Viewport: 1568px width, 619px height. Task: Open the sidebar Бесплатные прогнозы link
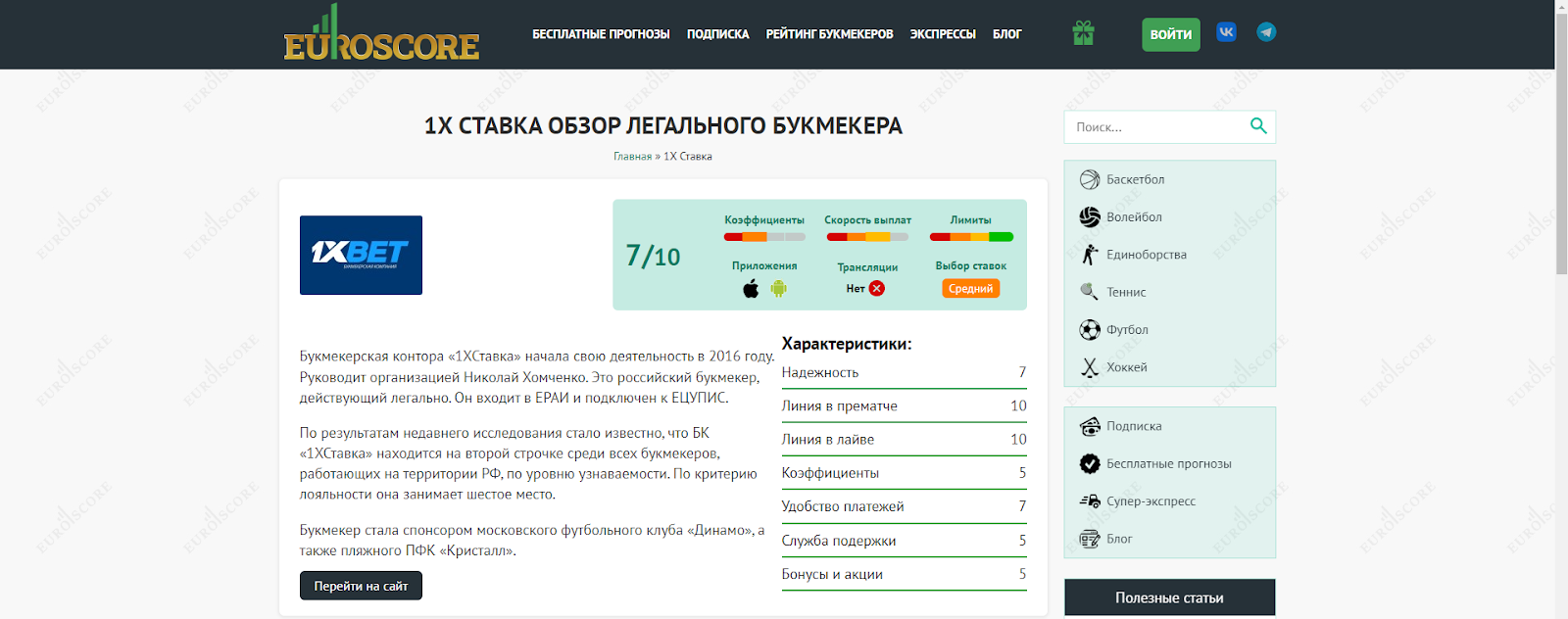click(1169, 463)
